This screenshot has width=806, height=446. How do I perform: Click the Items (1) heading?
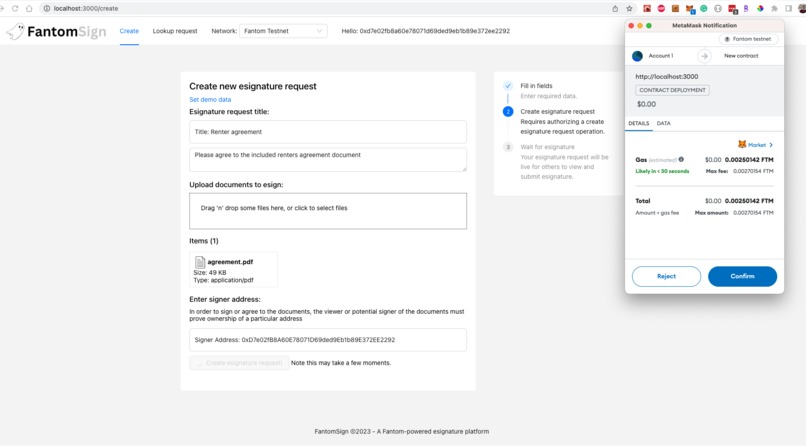tap(204, 241)
